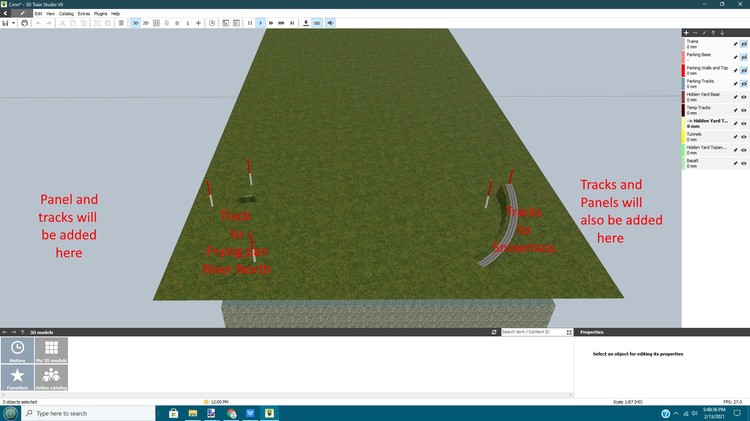This screenshot has height=421, width=750.
Task: Open the simulation time clock icon
Action: [x=212, y=23]
